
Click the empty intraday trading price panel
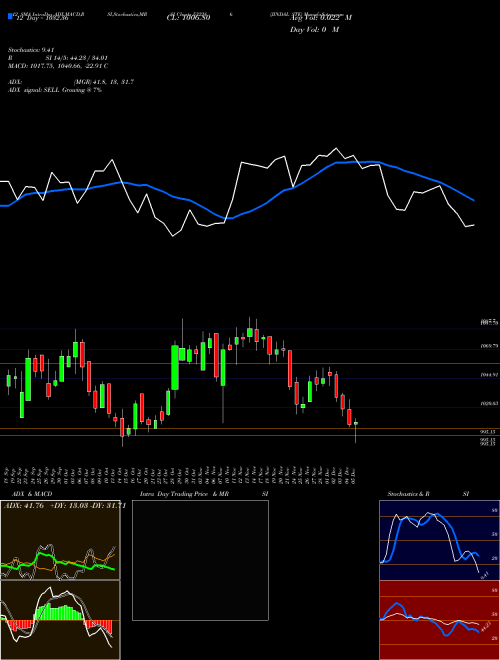point(200,560)
